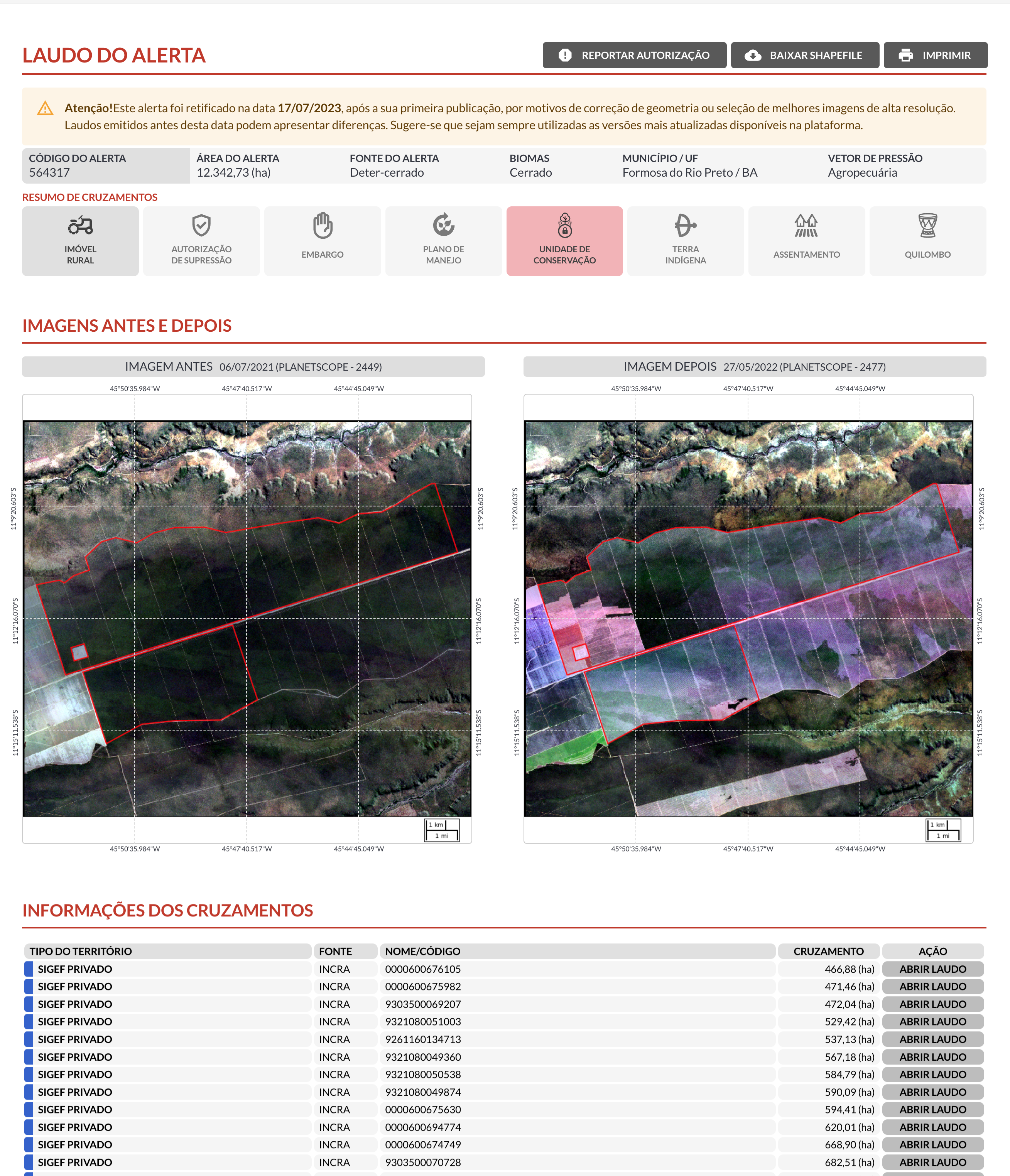1010x1176 pixels.
Task: Open laudo for code 0000600676105
Action: tap(932, 969)
